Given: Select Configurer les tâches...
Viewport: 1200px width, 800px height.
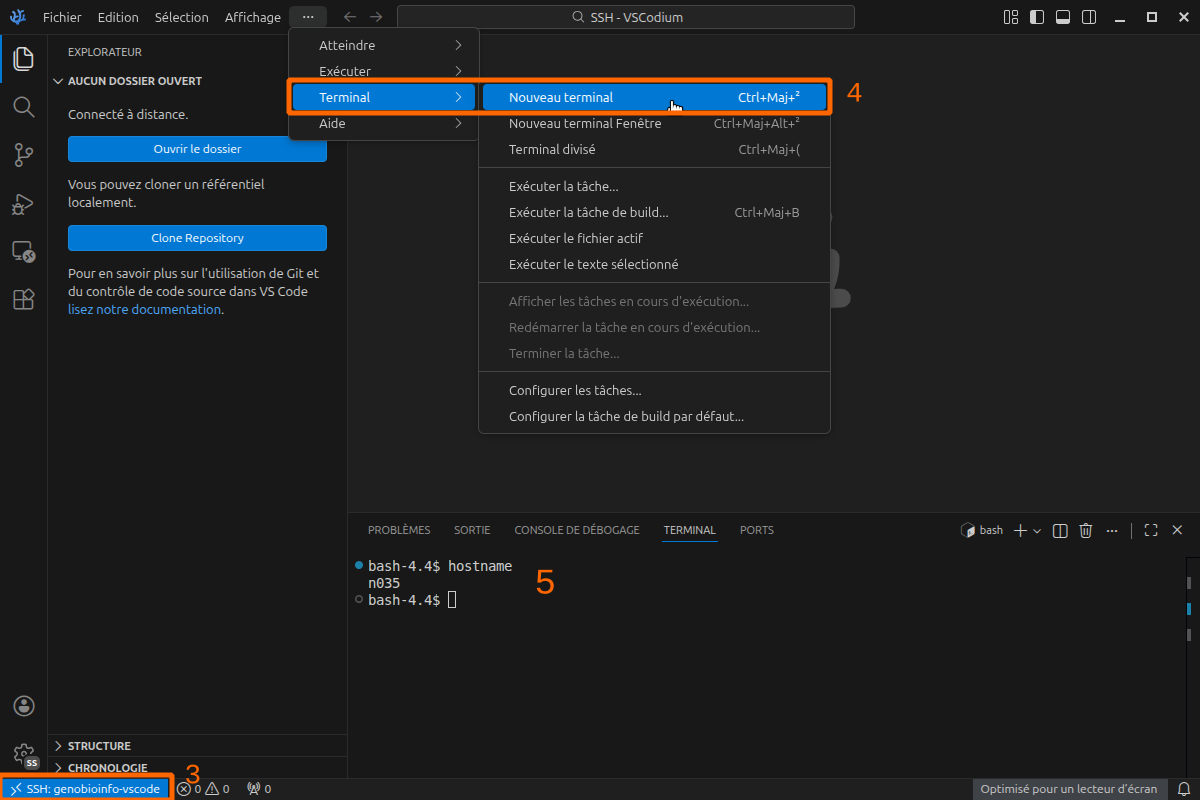Looking at the screenshot, I should [x=654, y=390].
